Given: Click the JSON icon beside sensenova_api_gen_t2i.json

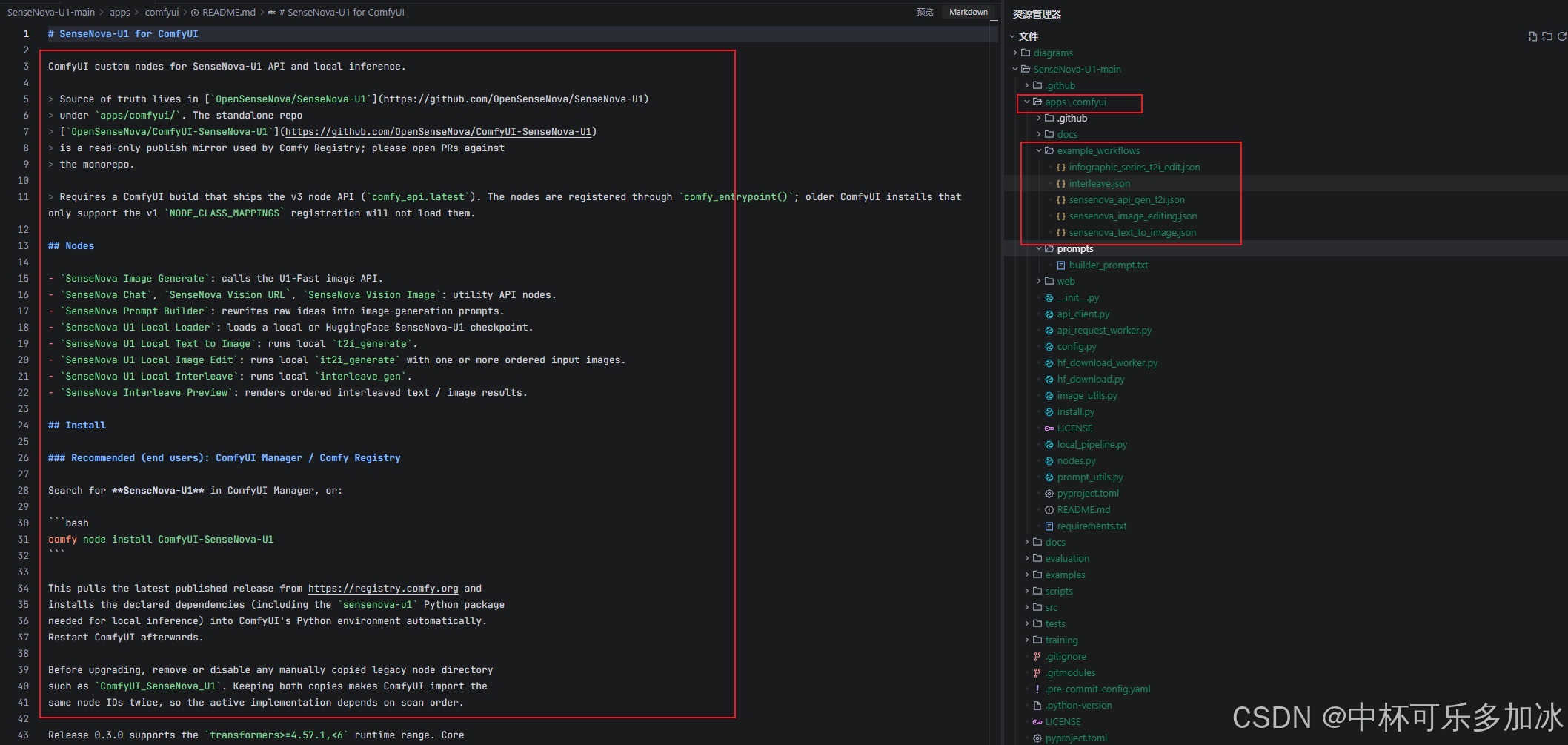Looking at the screenshot, I should tap(1061, 200).
